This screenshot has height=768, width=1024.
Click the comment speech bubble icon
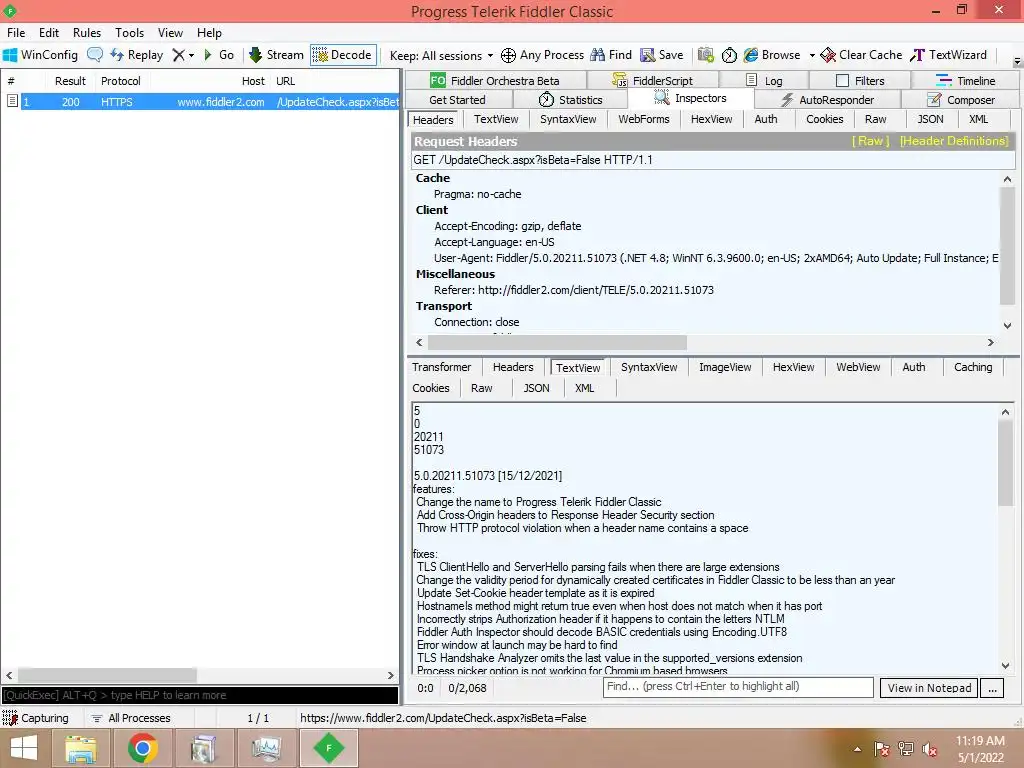click(95, 55)
